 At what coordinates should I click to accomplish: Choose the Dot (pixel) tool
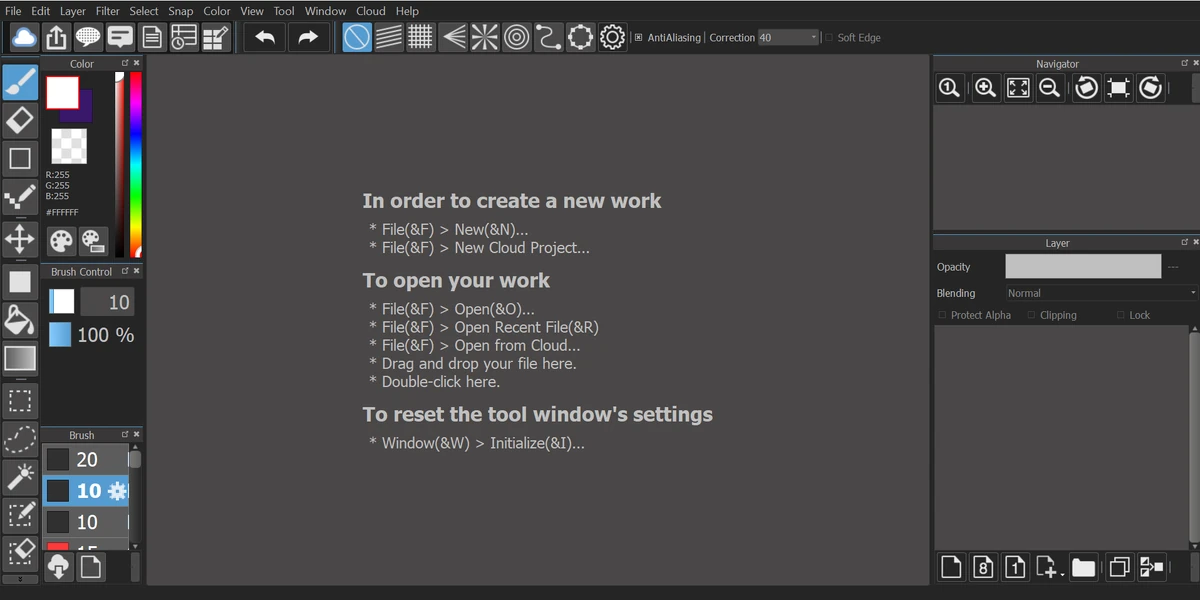point(20,198)
